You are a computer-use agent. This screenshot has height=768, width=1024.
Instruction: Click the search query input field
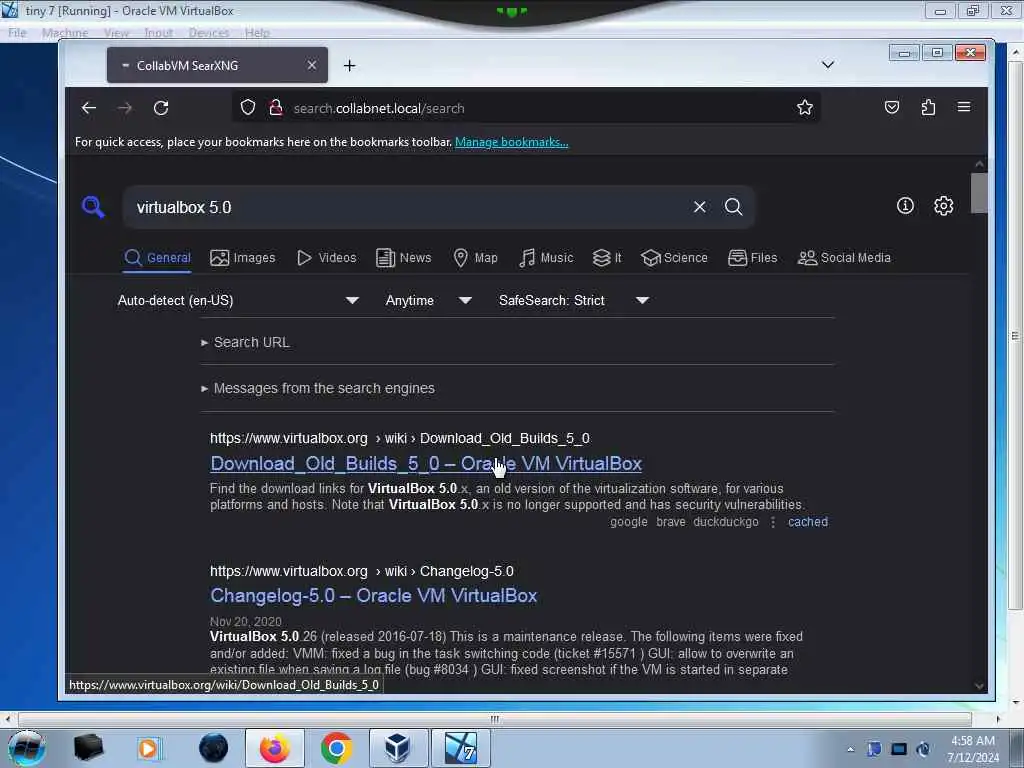pyautogui.click(x=408, y=207)
